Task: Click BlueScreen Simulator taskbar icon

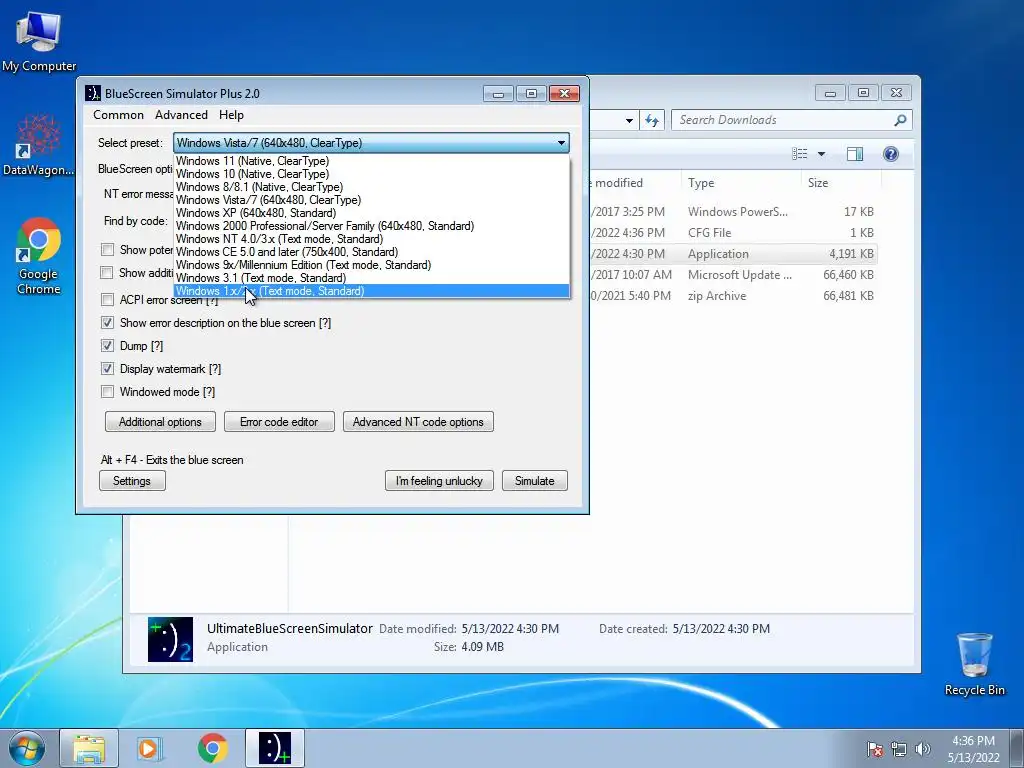Action: (x=274, y=748)
